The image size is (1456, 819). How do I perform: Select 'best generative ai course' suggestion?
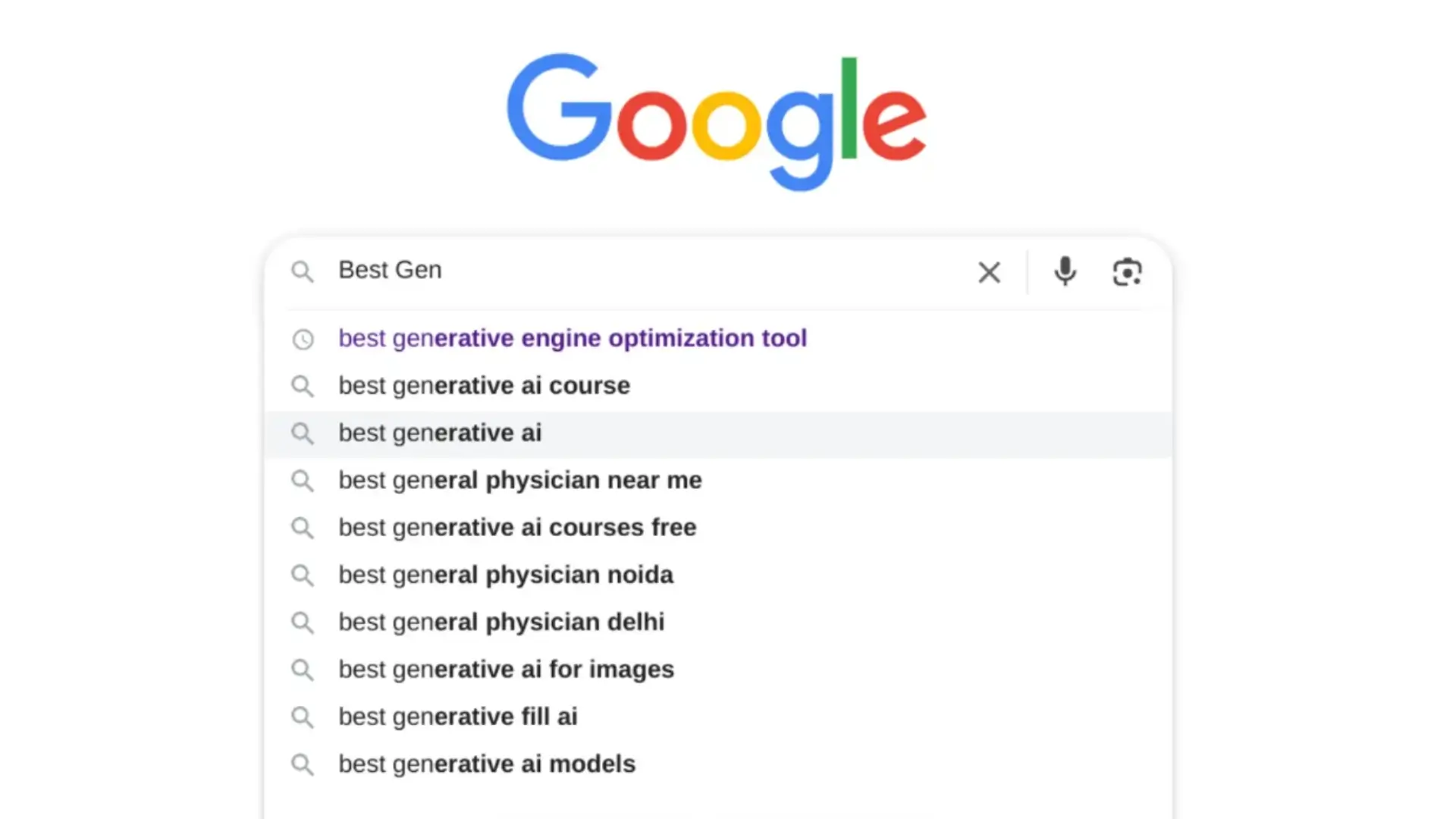[483, 385]
